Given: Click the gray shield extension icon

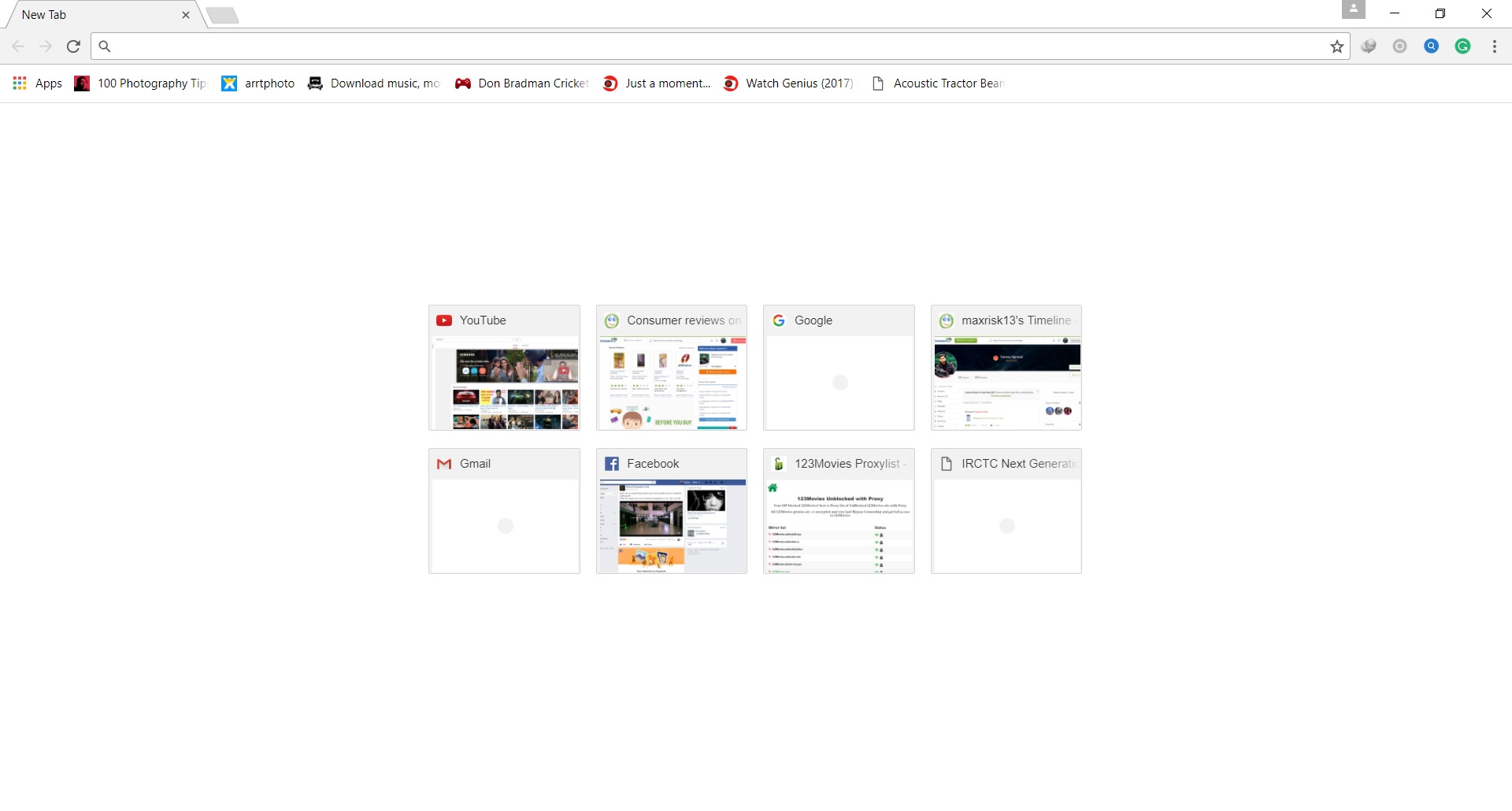Looking at the screenshot, I should click(x=1369, y=46).
